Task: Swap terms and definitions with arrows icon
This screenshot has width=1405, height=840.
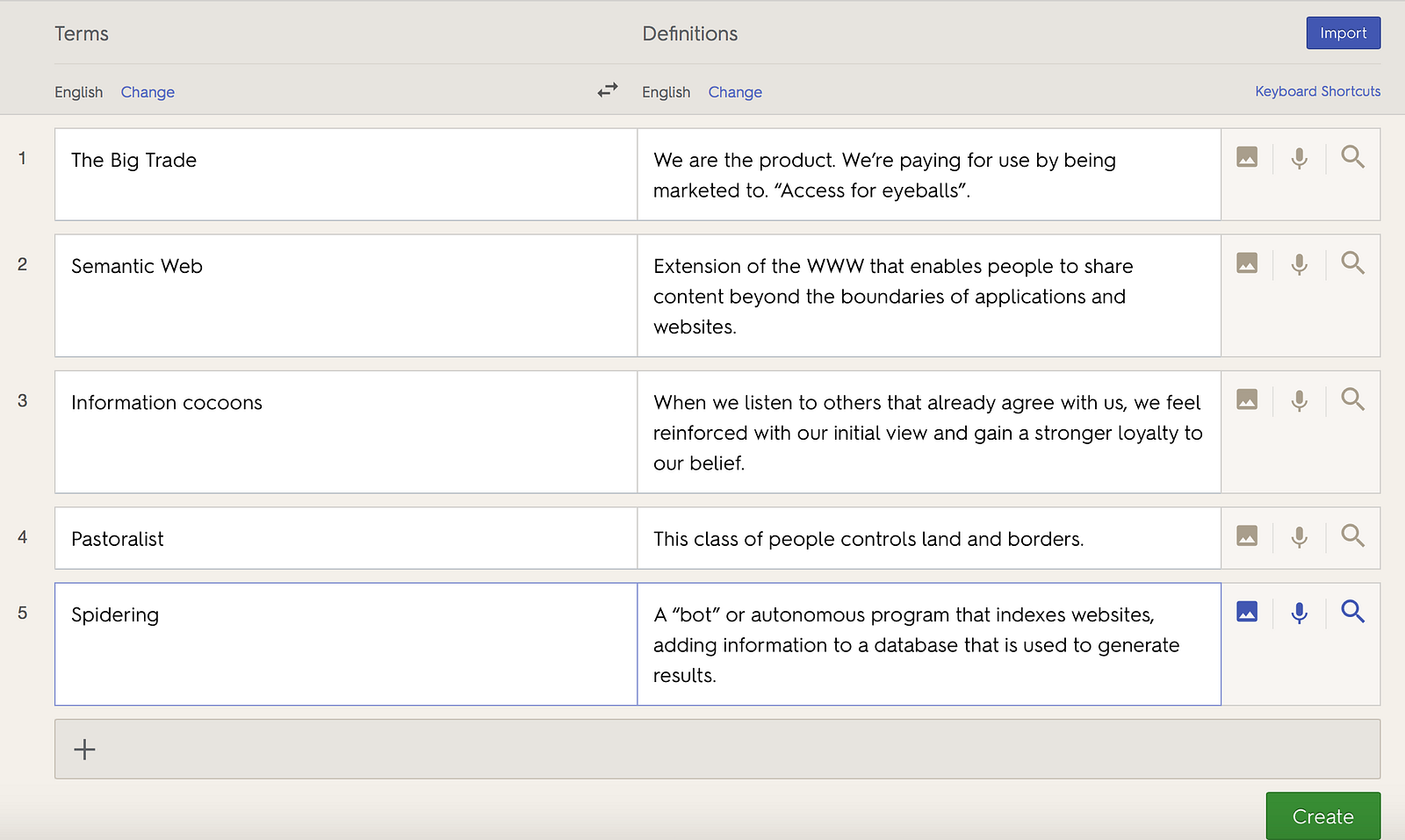Action: click(608, 90)
